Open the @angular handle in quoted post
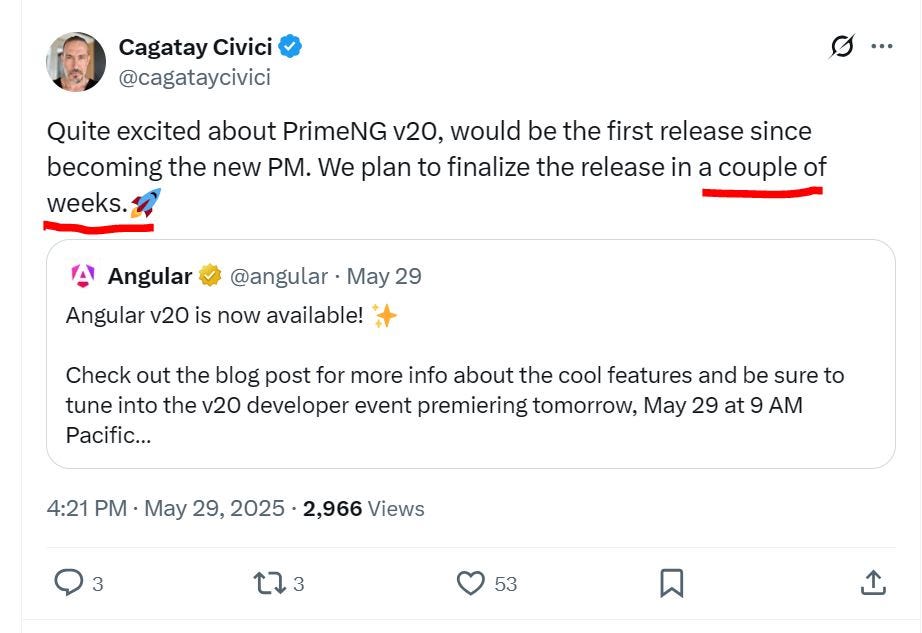Screen dimensions: 922x633 (x=279, y=276)
